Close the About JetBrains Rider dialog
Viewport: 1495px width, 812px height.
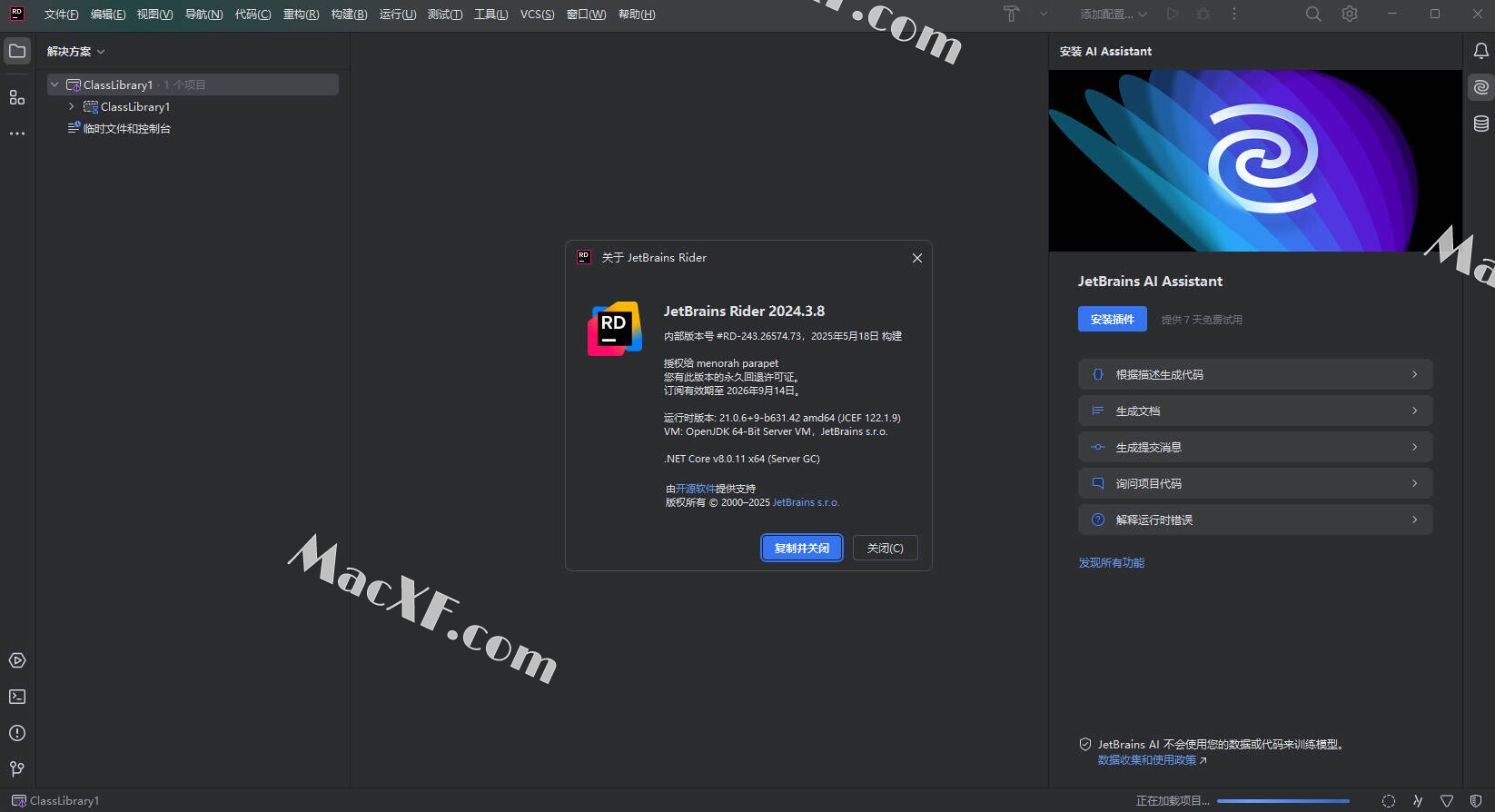click(916, 258)
